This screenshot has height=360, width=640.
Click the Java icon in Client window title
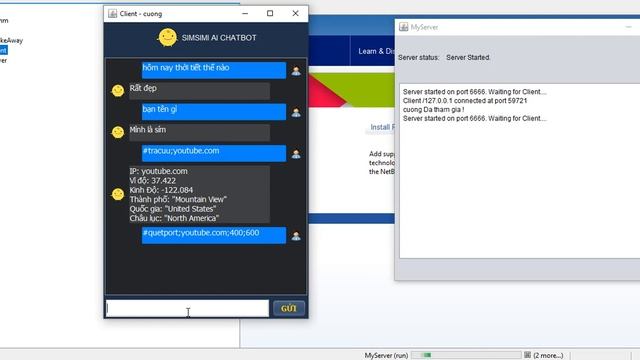click(112, 13)
